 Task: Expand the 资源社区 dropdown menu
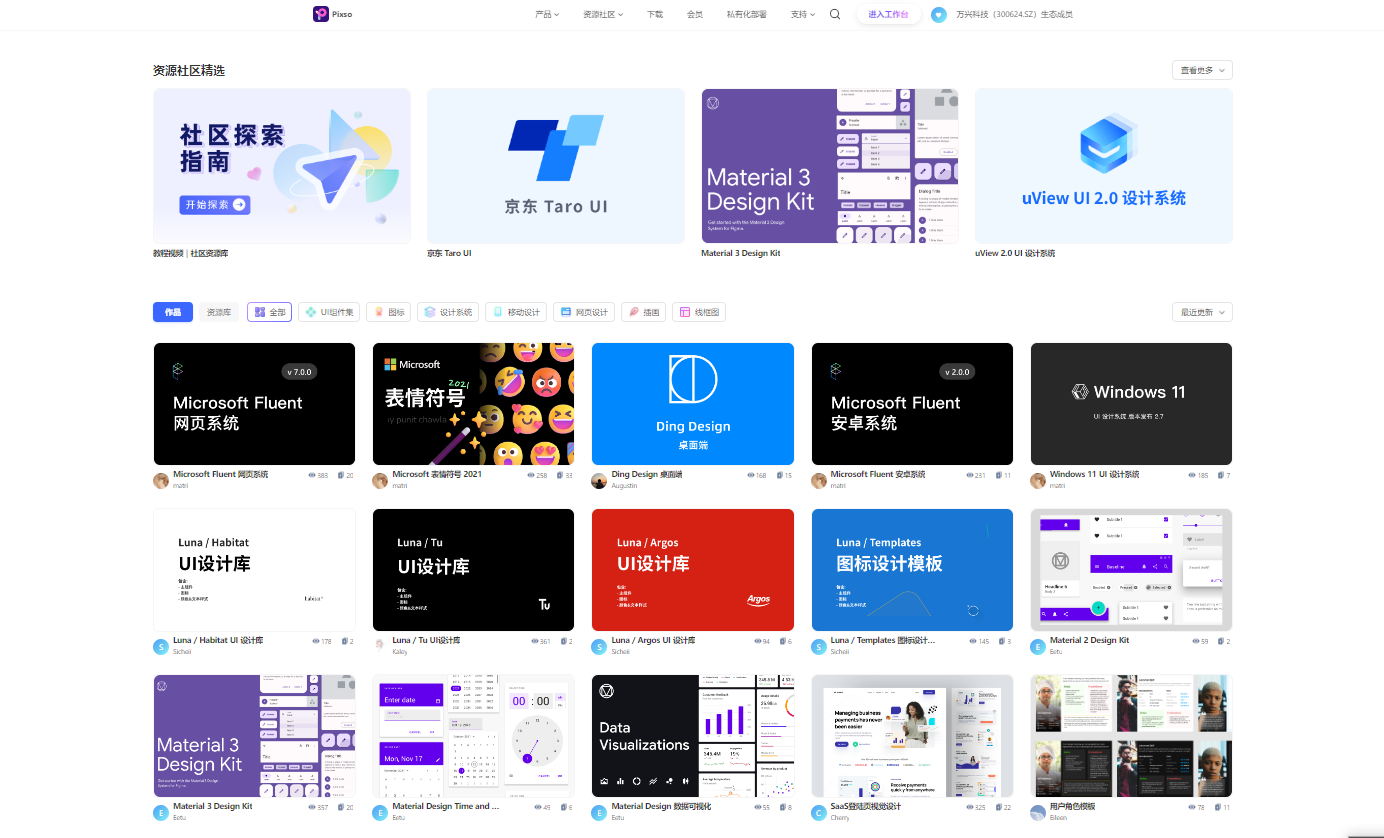603,14
